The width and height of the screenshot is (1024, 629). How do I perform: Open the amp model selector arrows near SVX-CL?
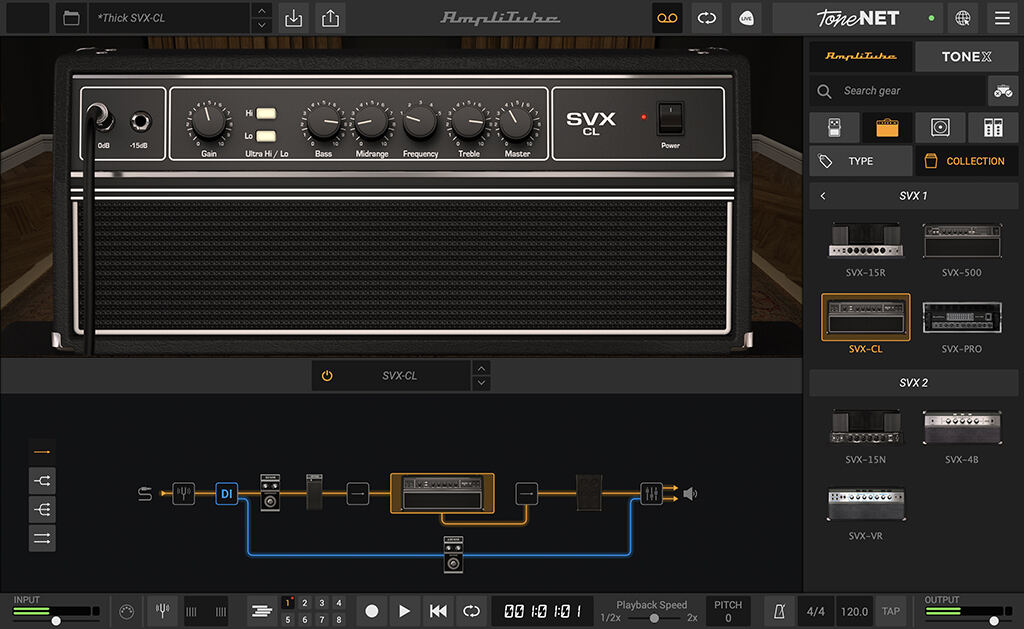pyautogui.click(x=481, y=375)
